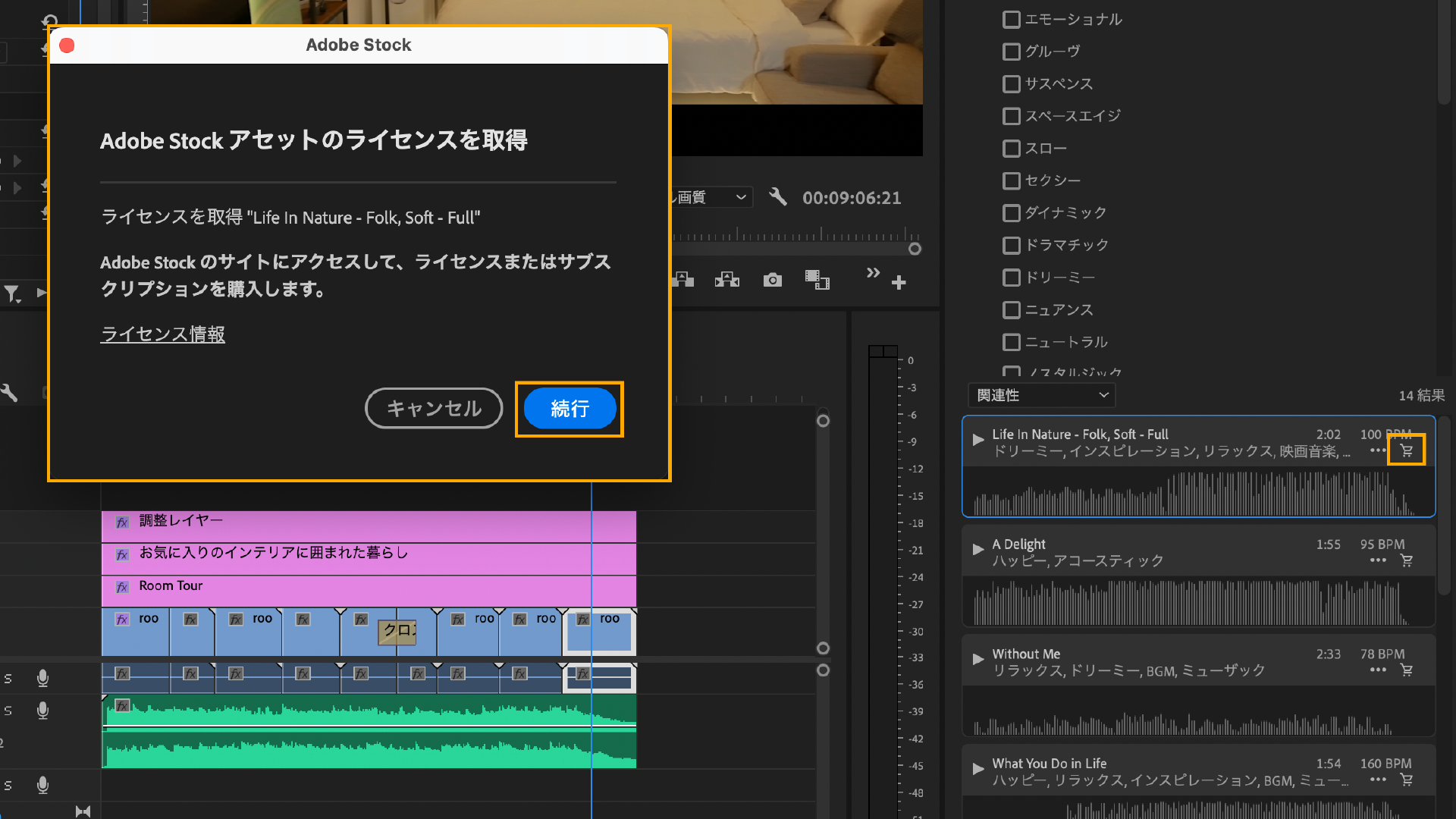Click the cart icon for A Delight track
The image size is (1456, 819).
pos(1406,560)
